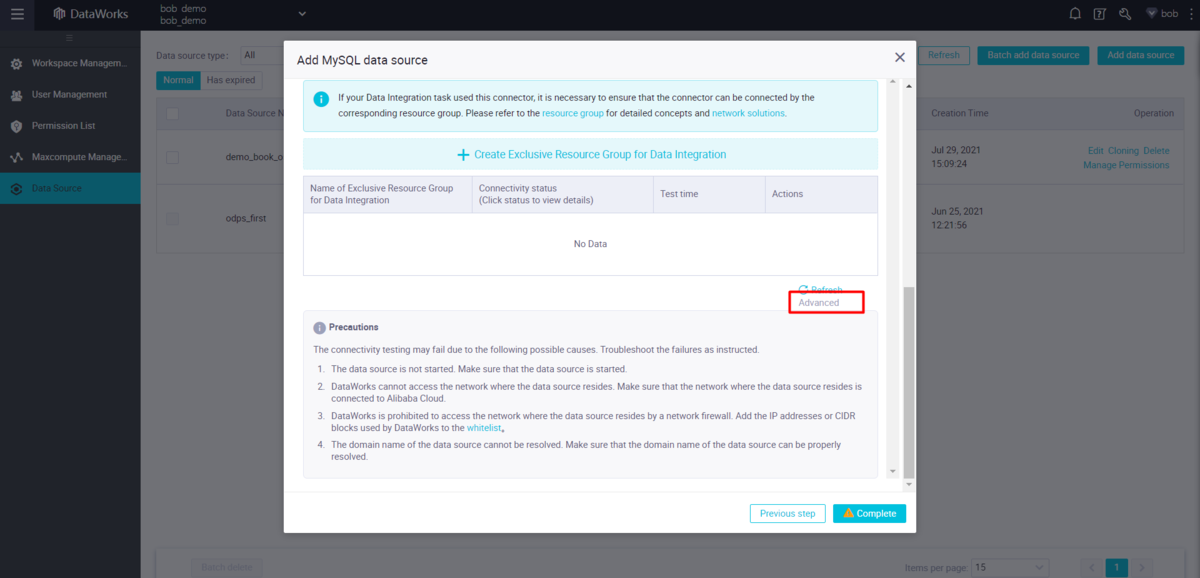Open the wrench settings icon
Screen dimensions: 1200x578
(x=1125, y=14)
